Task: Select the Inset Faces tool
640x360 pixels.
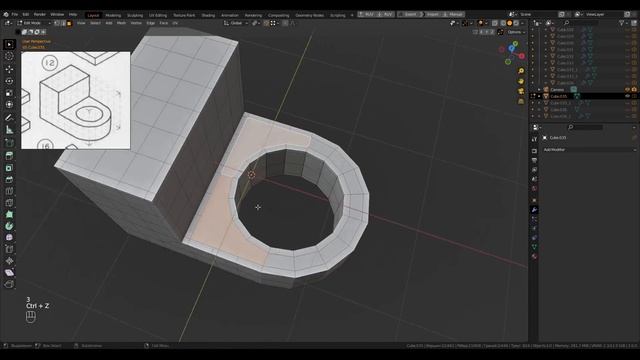Action: point(9,168)
